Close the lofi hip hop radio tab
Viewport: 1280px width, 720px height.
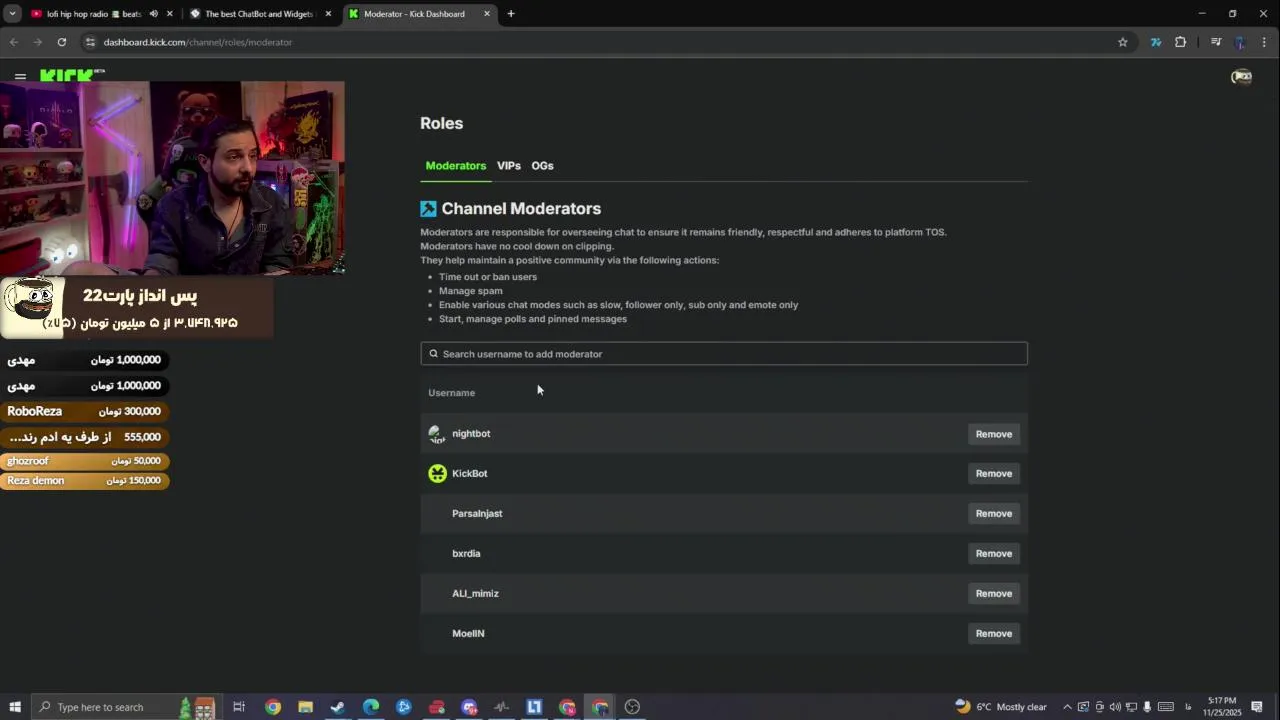coord(169,14)
